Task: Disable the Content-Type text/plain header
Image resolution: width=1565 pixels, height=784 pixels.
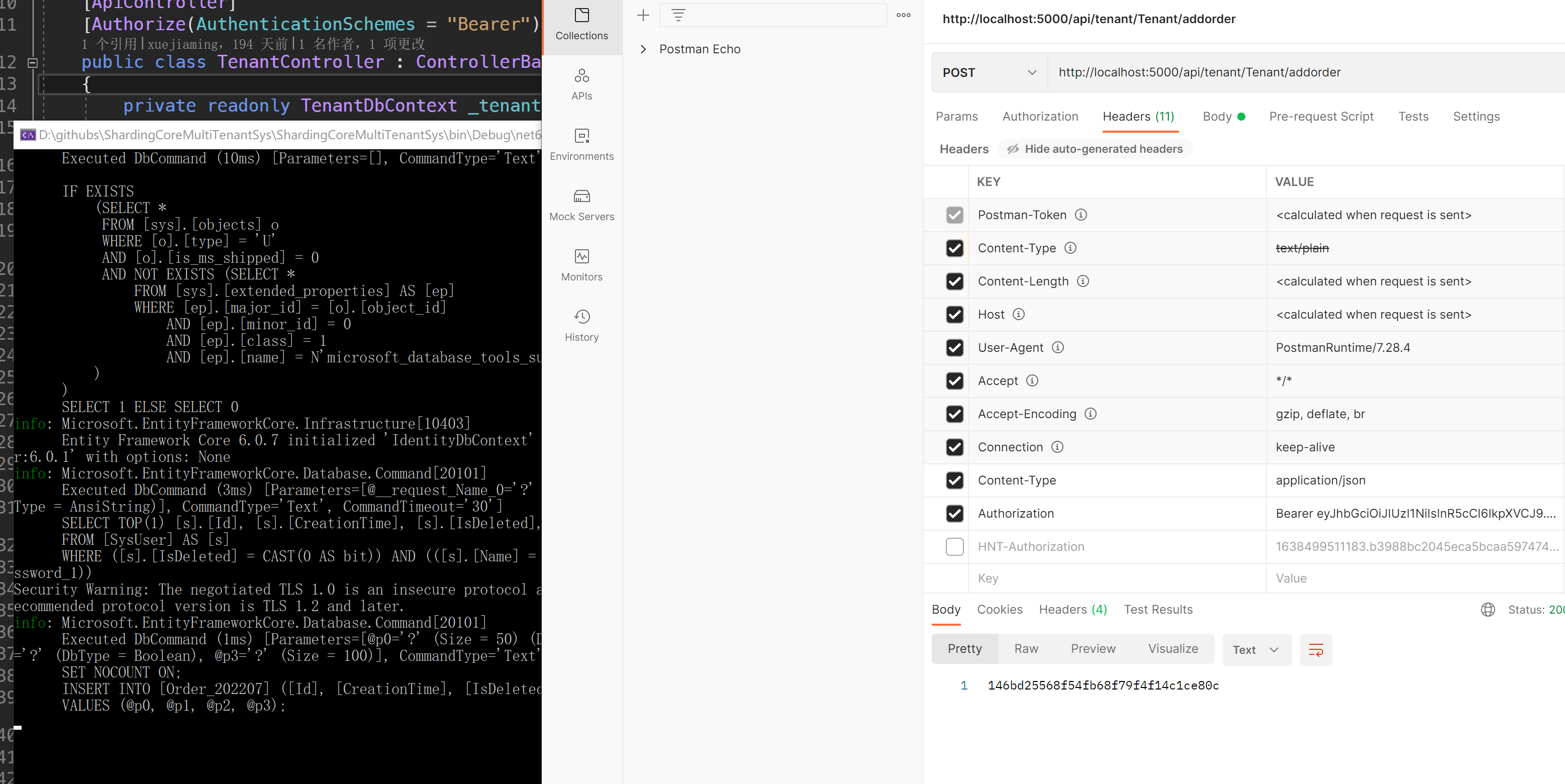Action: [956, 247]
